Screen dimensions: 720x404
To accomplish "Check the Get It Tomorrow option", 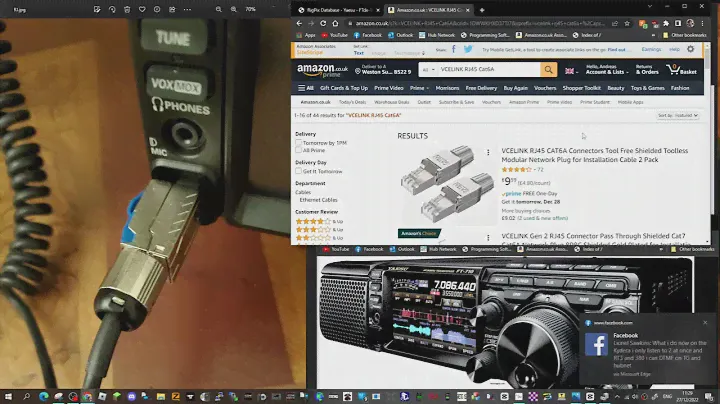I will point(298,171).
